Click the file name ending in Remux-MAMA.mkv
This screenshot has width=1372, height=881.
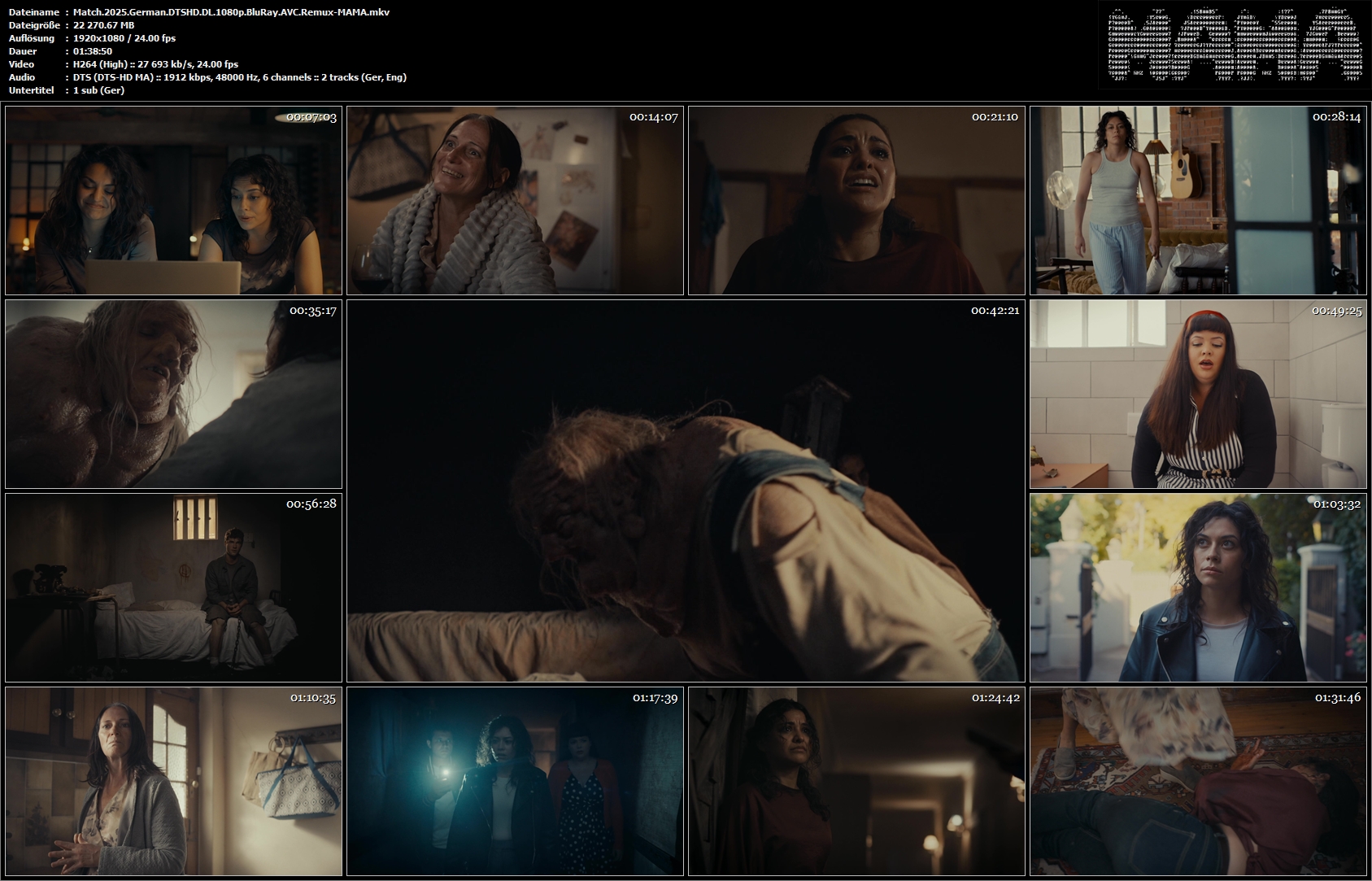(x=231, y=12)
